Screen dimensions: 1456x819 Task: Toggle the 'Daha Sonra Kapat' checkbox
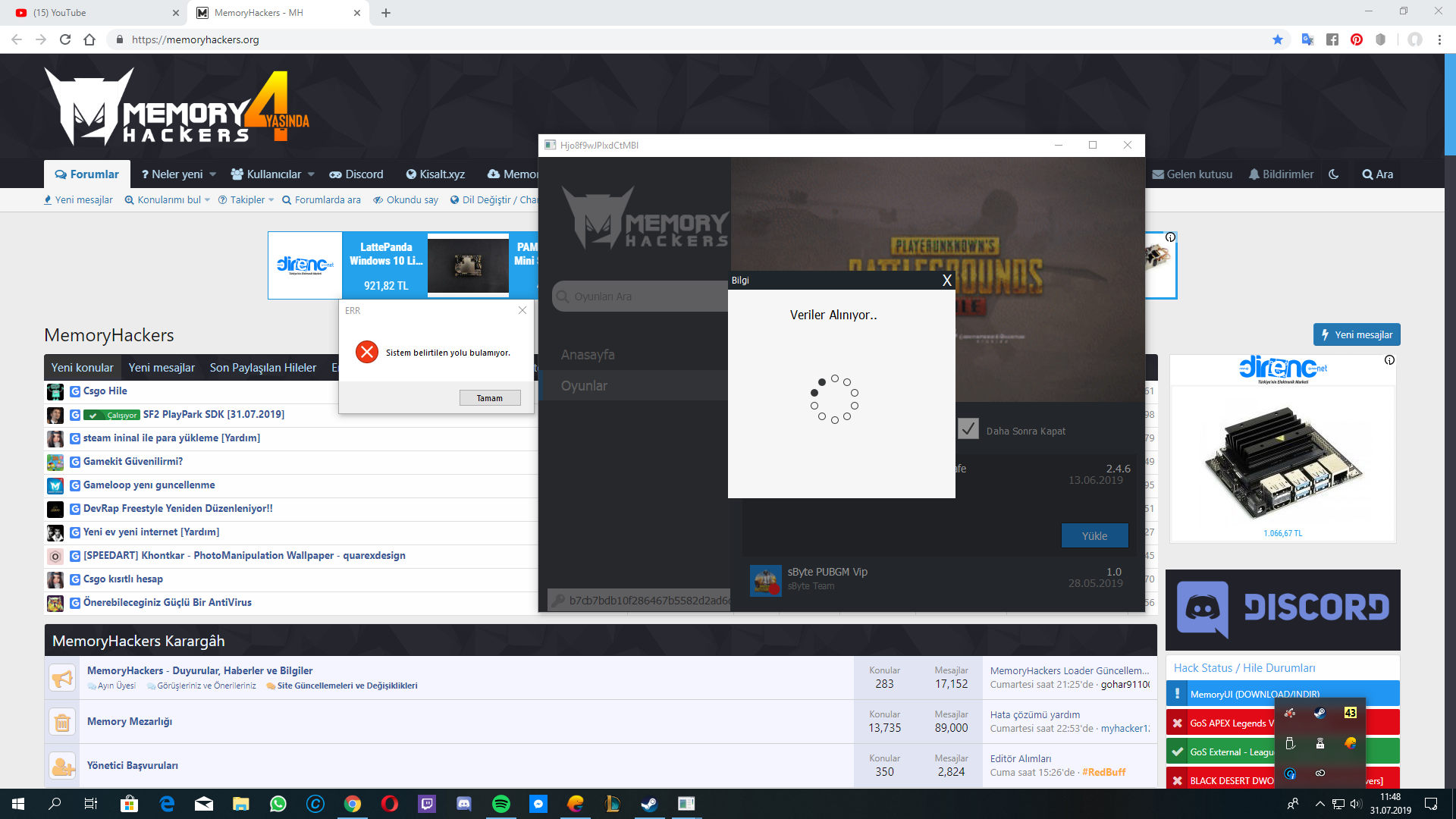(x=968, y=429)
